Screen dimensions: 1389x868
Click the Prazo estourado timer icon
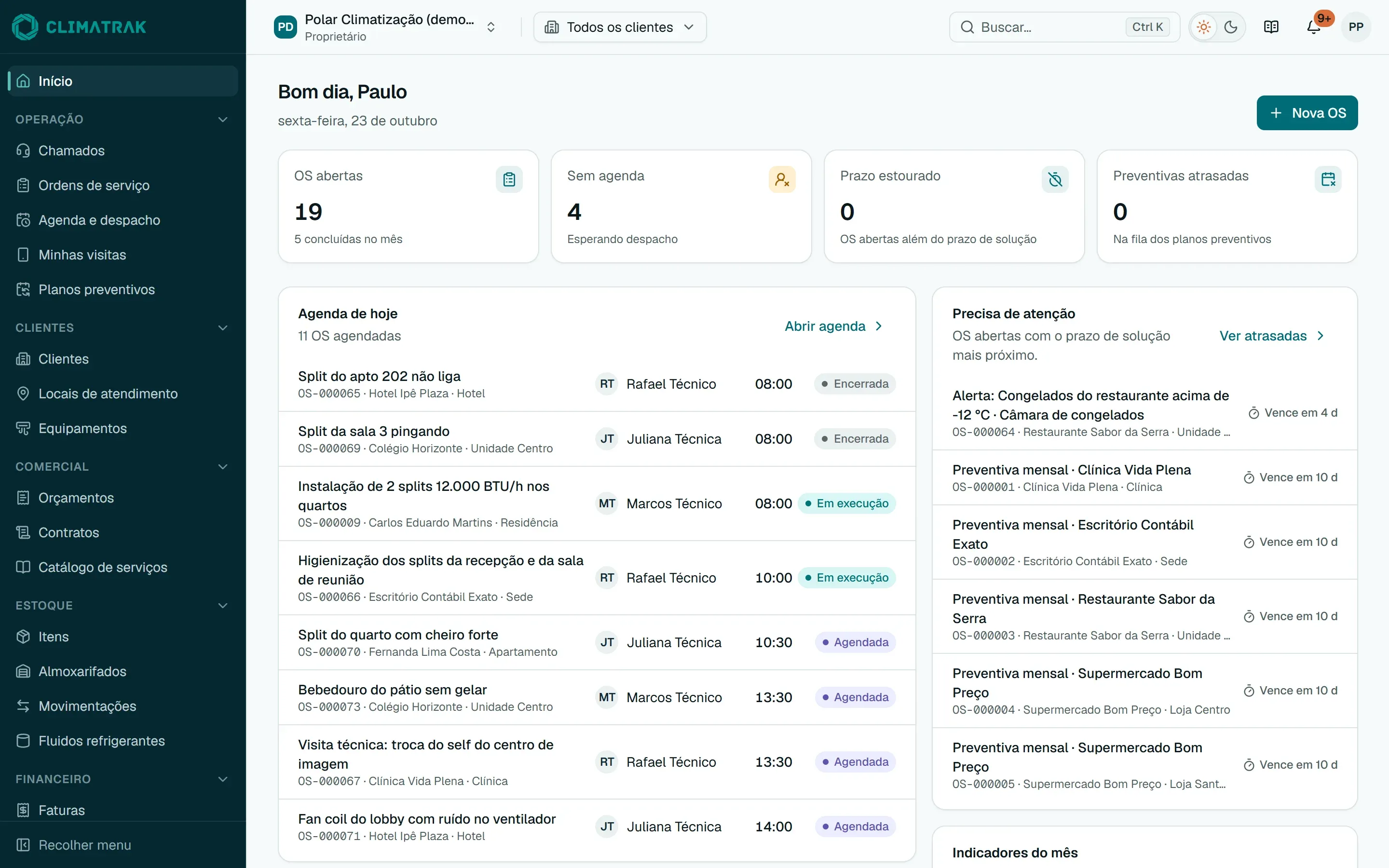click(1055, 180)
